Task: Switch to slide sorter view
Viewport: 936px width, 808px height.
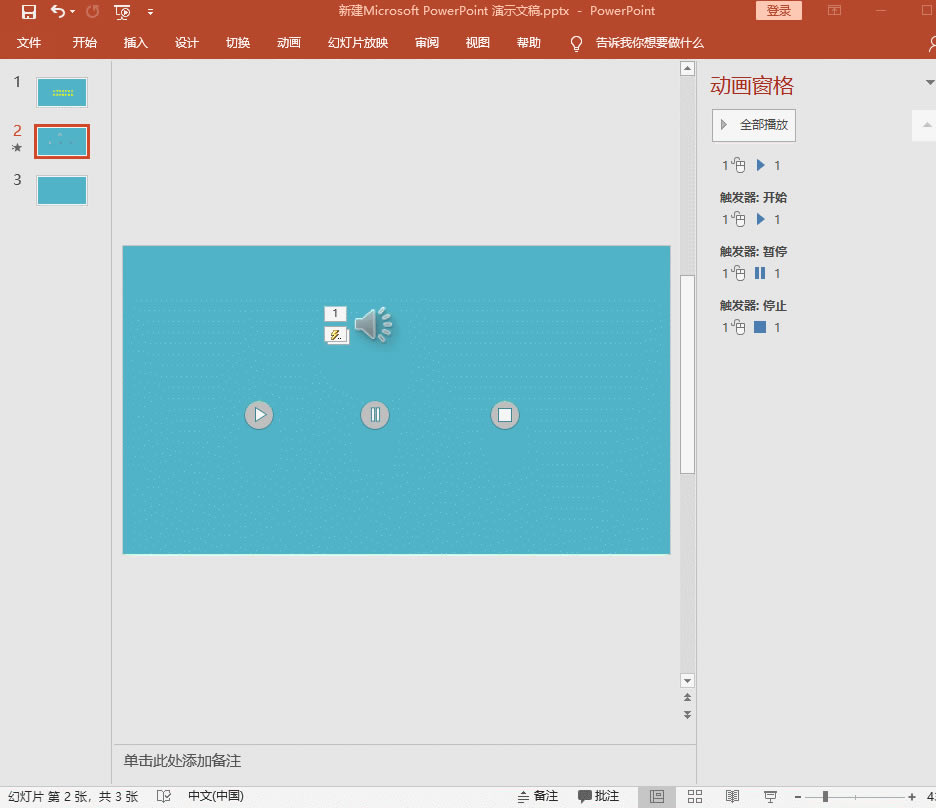Action: pos(695,796)
